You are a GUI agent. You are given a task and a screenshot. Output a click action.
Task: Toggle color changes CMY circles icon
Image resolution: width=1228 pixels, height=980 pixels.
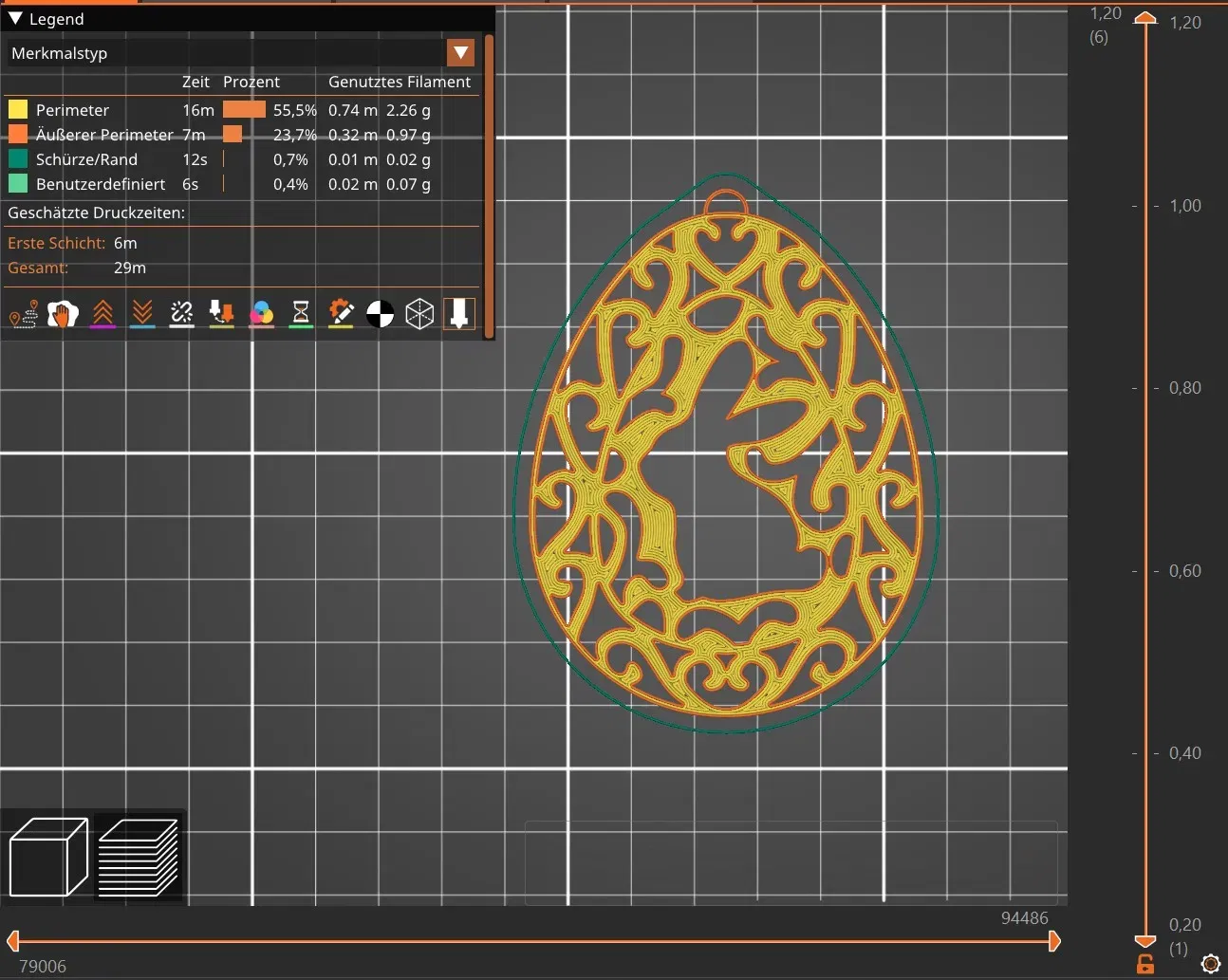tap(261, 314)
